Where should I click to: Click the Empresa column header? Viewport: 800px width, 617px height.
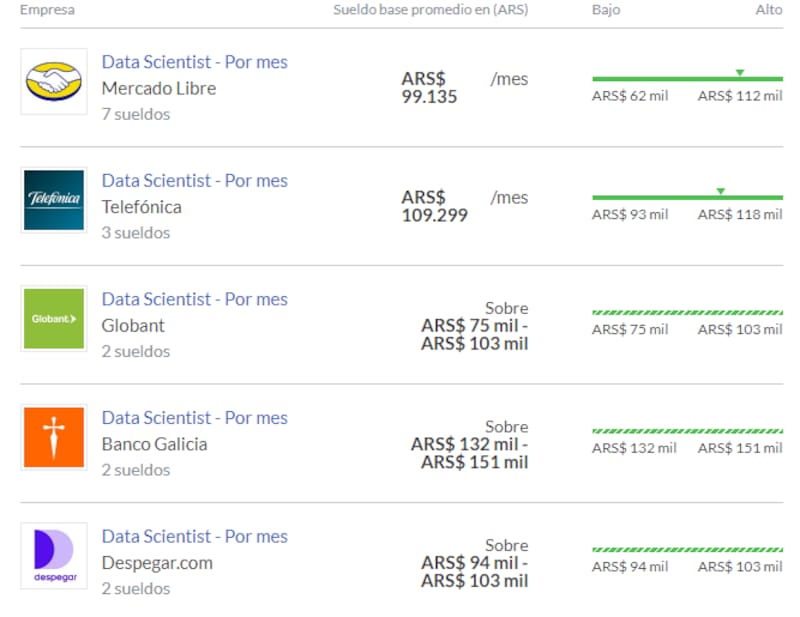pyautogui.click(x=47, y=10)
